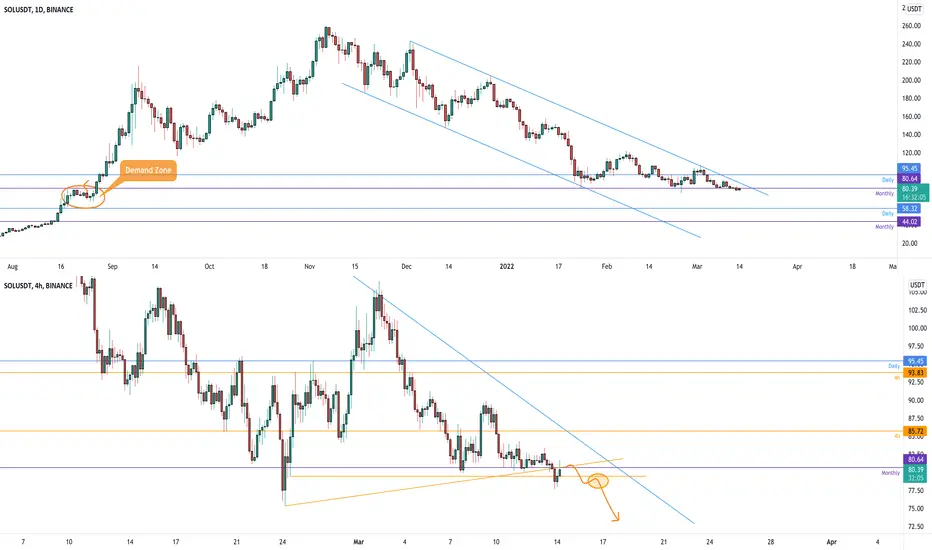This screenshot has width=932, height=550.
Task: Click the orange 85.72 price label on the 4h chart
Action: tap(916, 431)
